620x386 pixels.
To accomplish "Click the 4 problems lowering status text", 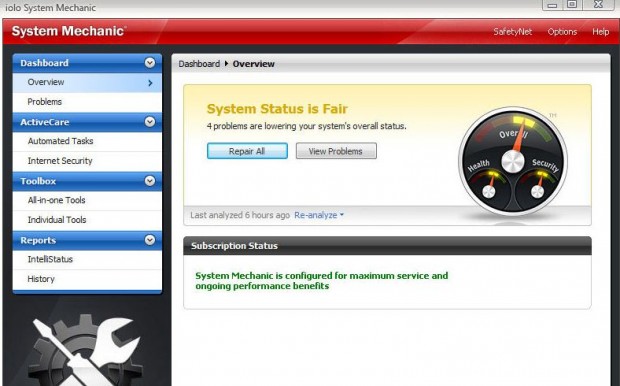I will coord(306,126).
